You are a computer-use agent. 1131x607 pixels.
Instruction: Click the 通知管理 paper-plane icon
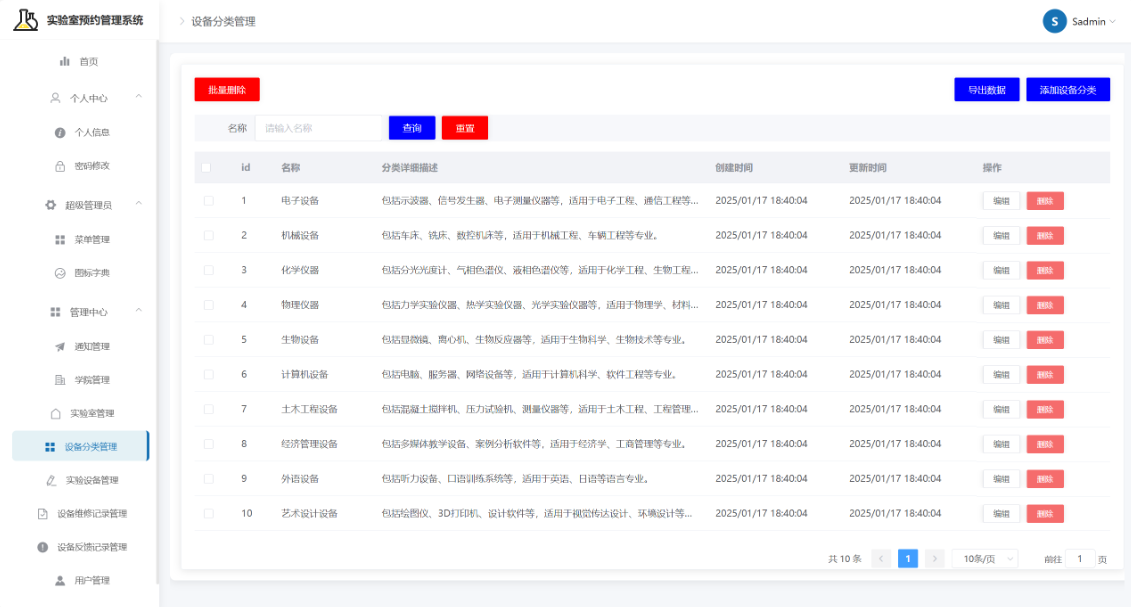click(61, 347)
